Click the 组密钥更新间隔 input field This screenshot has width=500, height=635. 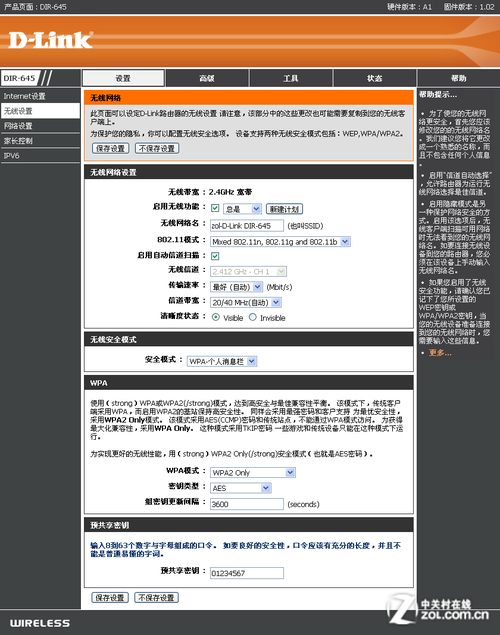click(x=247, y=504)
